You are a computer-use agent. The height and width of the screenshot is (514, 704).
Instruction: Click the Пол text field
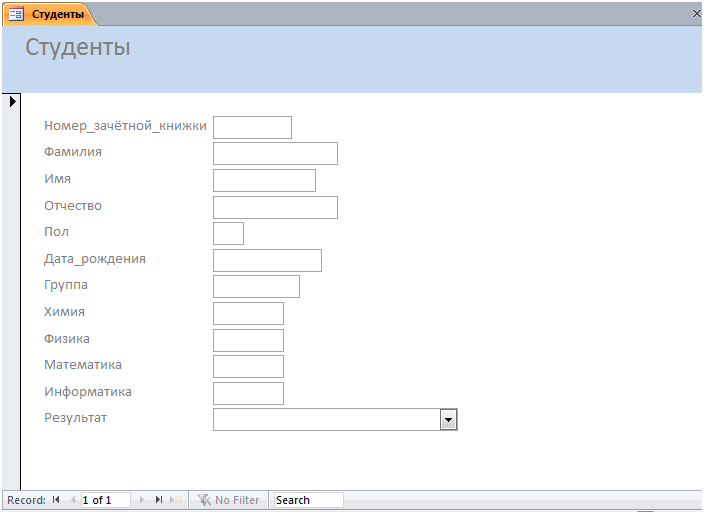(229, 233)
